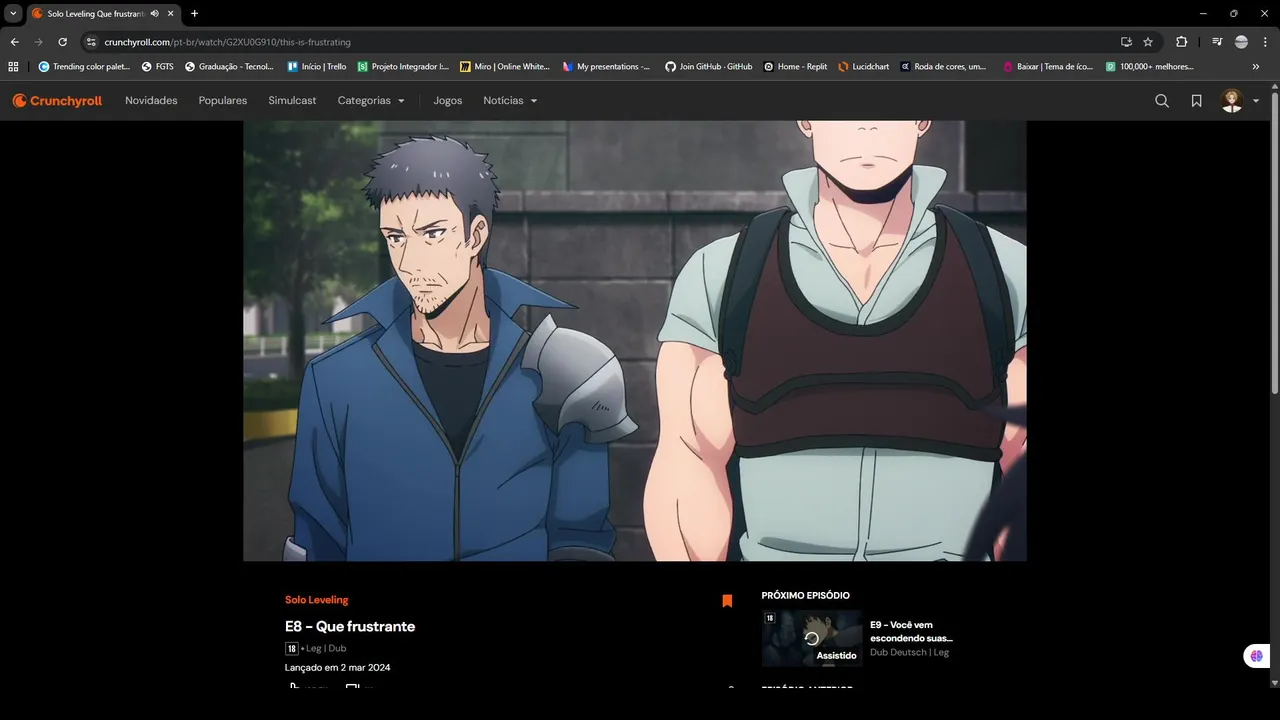The height and width of the screenshot is (720, 1280).
Task: Open the Join GitHub bookmark
Action: pos(709,67)
